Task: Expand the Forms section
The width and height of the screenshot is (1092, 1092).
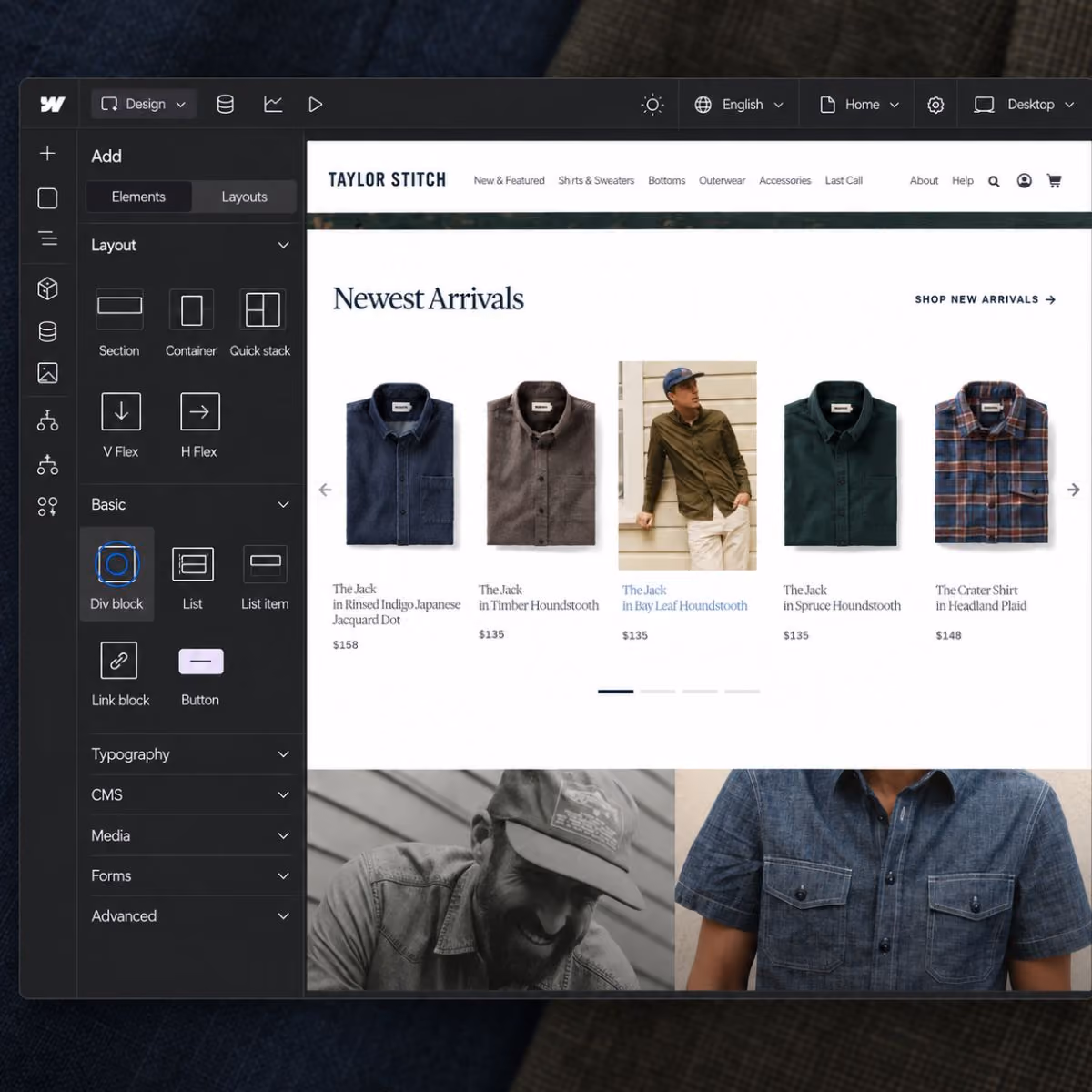Action: (190, 875)
